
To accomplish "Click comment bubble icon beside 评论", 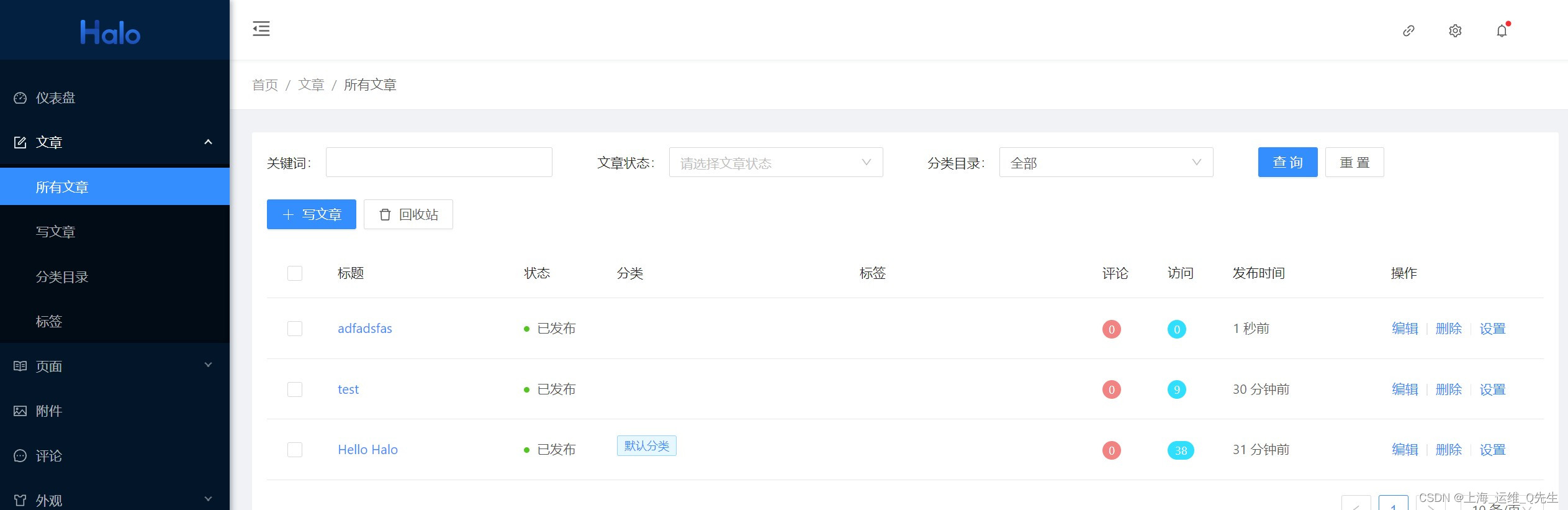I will click(20, 455).
